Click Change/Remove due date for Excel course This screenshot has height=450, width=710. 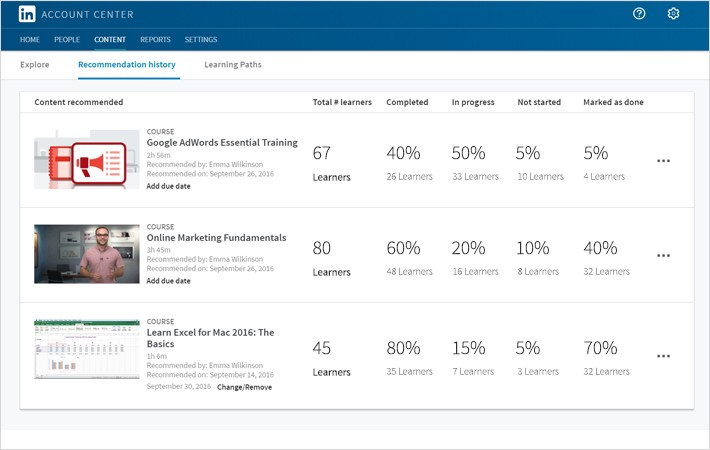click(244, 387)
